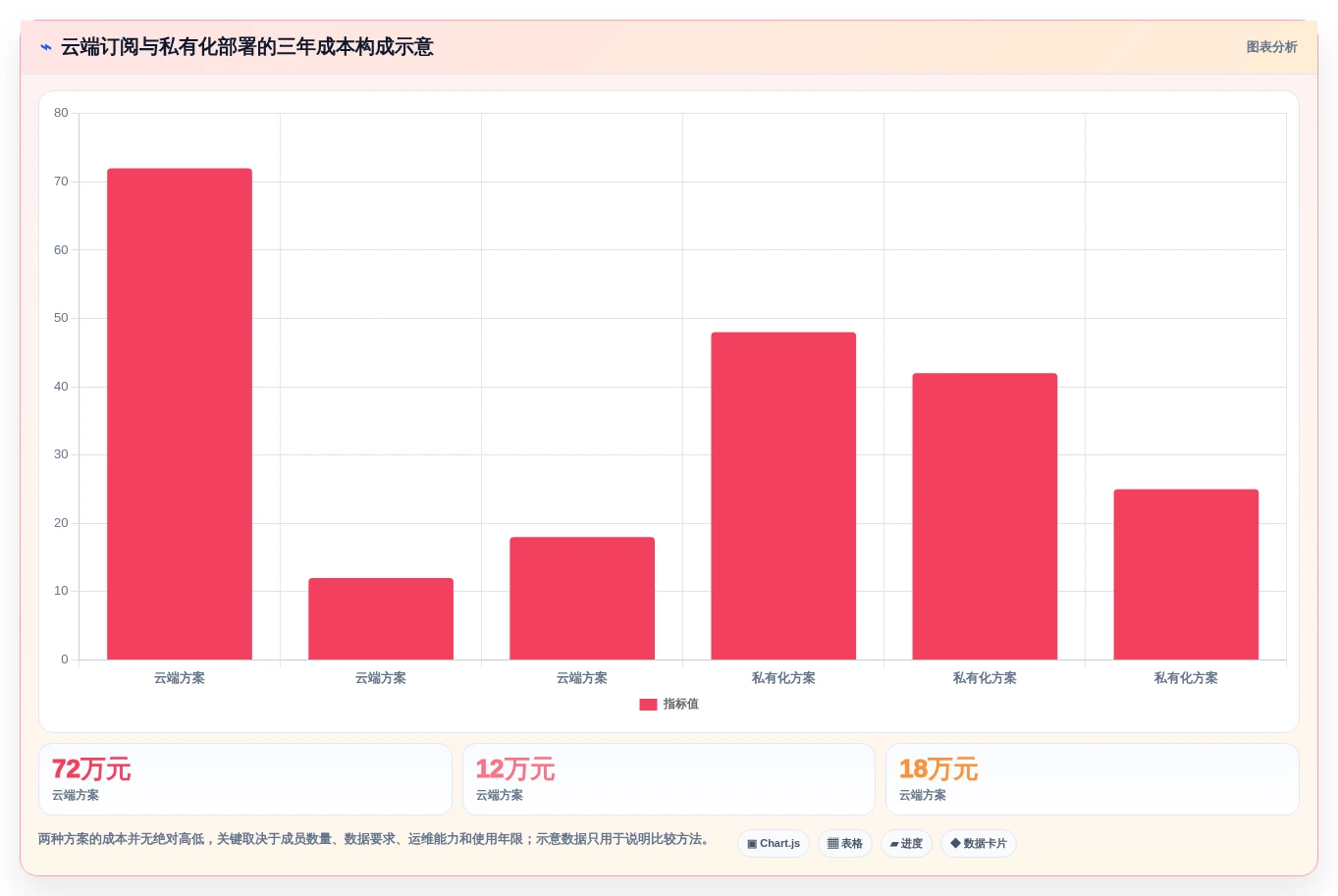Click the 指标值 legend label
The width and height of the screenshot is (1338, 896).
pos(680,705)
